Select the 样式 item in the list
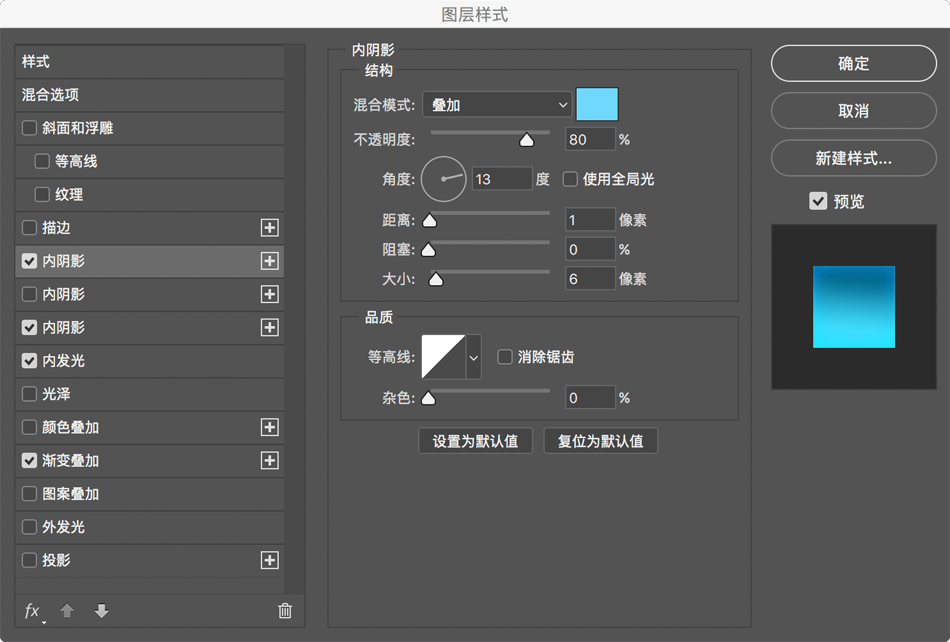Screen dimensions: 950x642 [149, 62]
